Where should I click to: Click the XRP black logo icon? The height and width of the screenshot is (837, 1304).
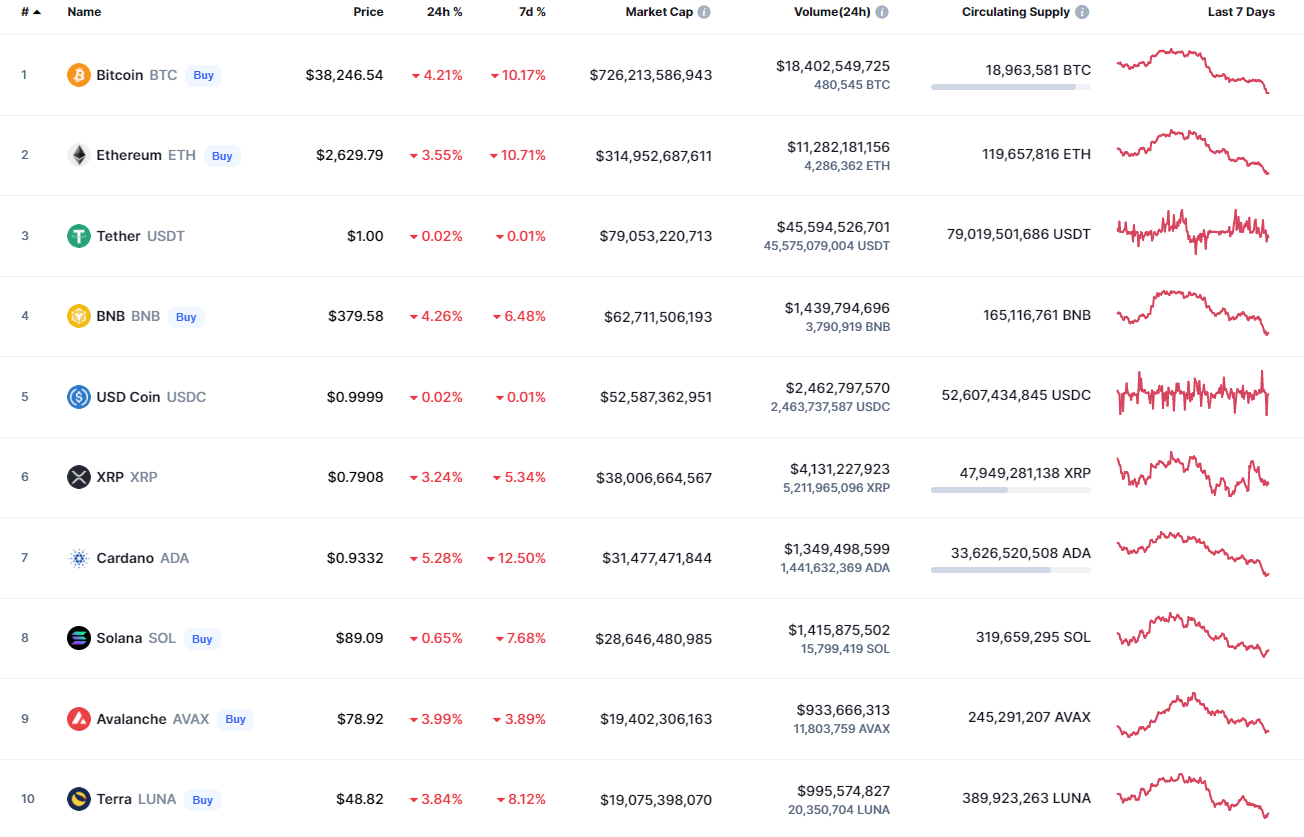pyautogui.click(x=78, y=477)
